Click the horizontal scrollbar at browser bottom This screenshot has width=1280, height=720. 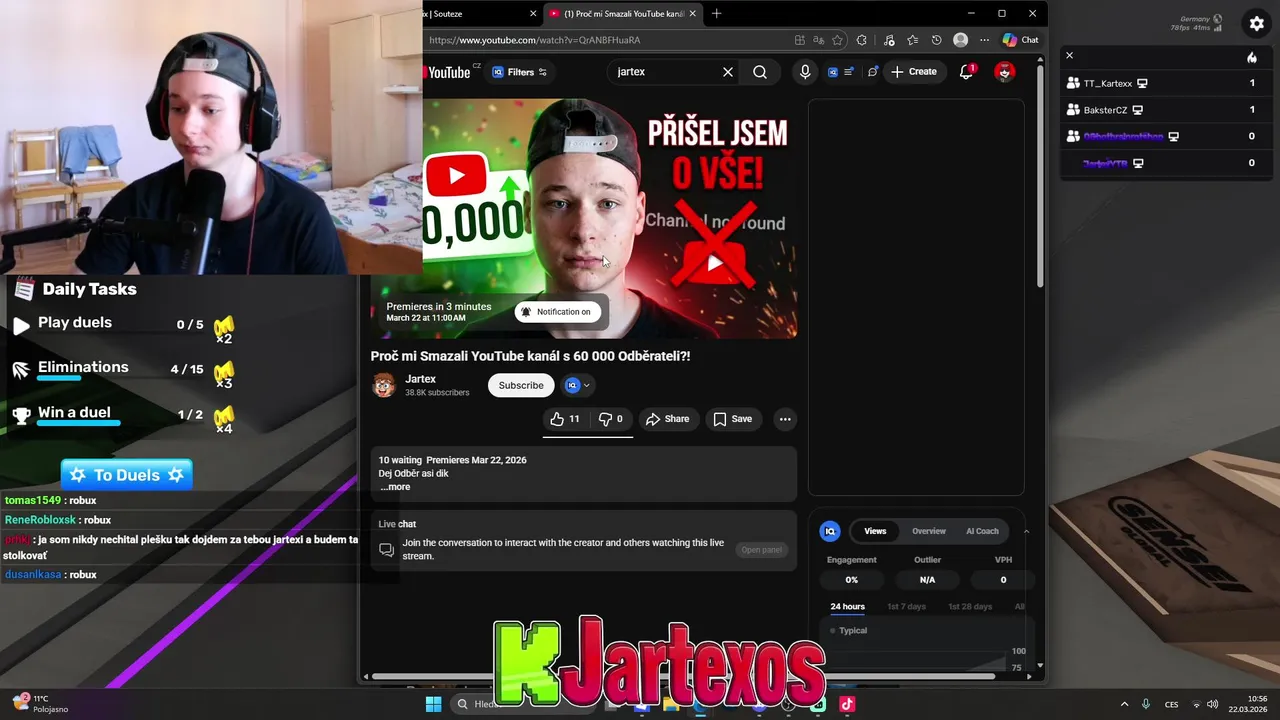point(684,677)
